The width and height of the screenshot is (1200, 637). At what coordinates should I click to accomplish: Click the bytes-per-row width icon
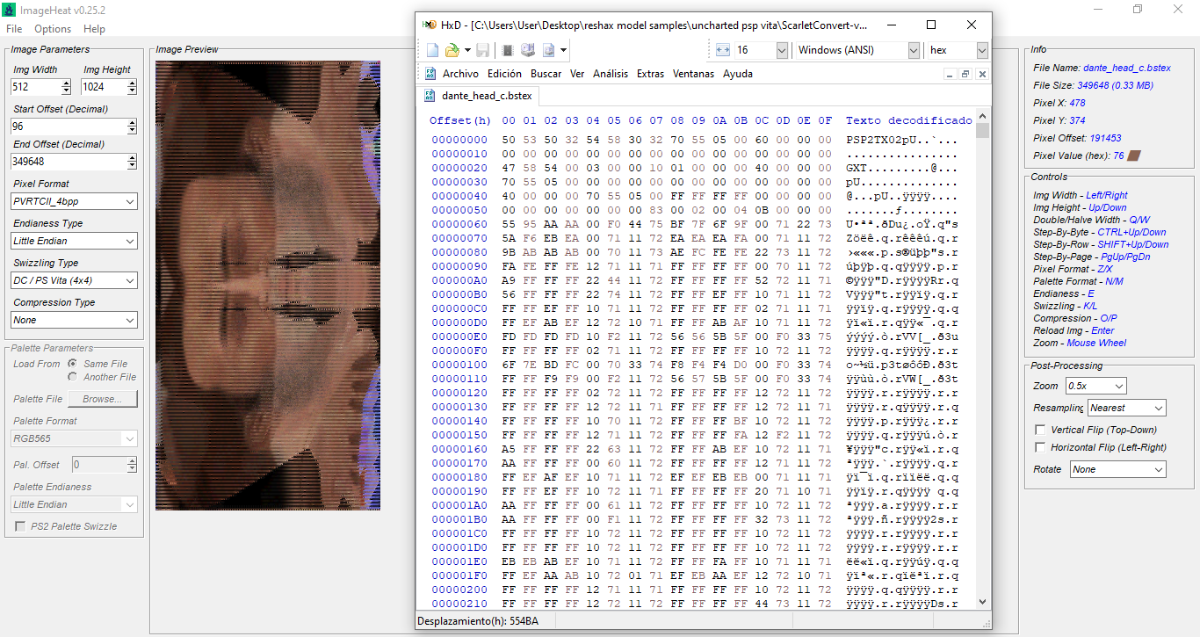pyautogui.click(x=723, y=50)
